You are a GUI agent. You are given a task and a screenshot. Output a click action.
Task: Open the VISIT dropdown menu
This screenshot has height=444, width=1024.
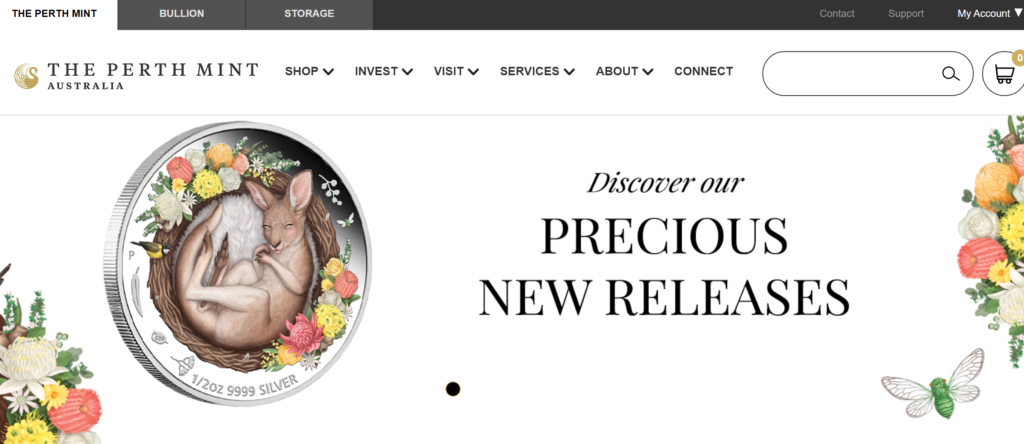pos(456,71)
